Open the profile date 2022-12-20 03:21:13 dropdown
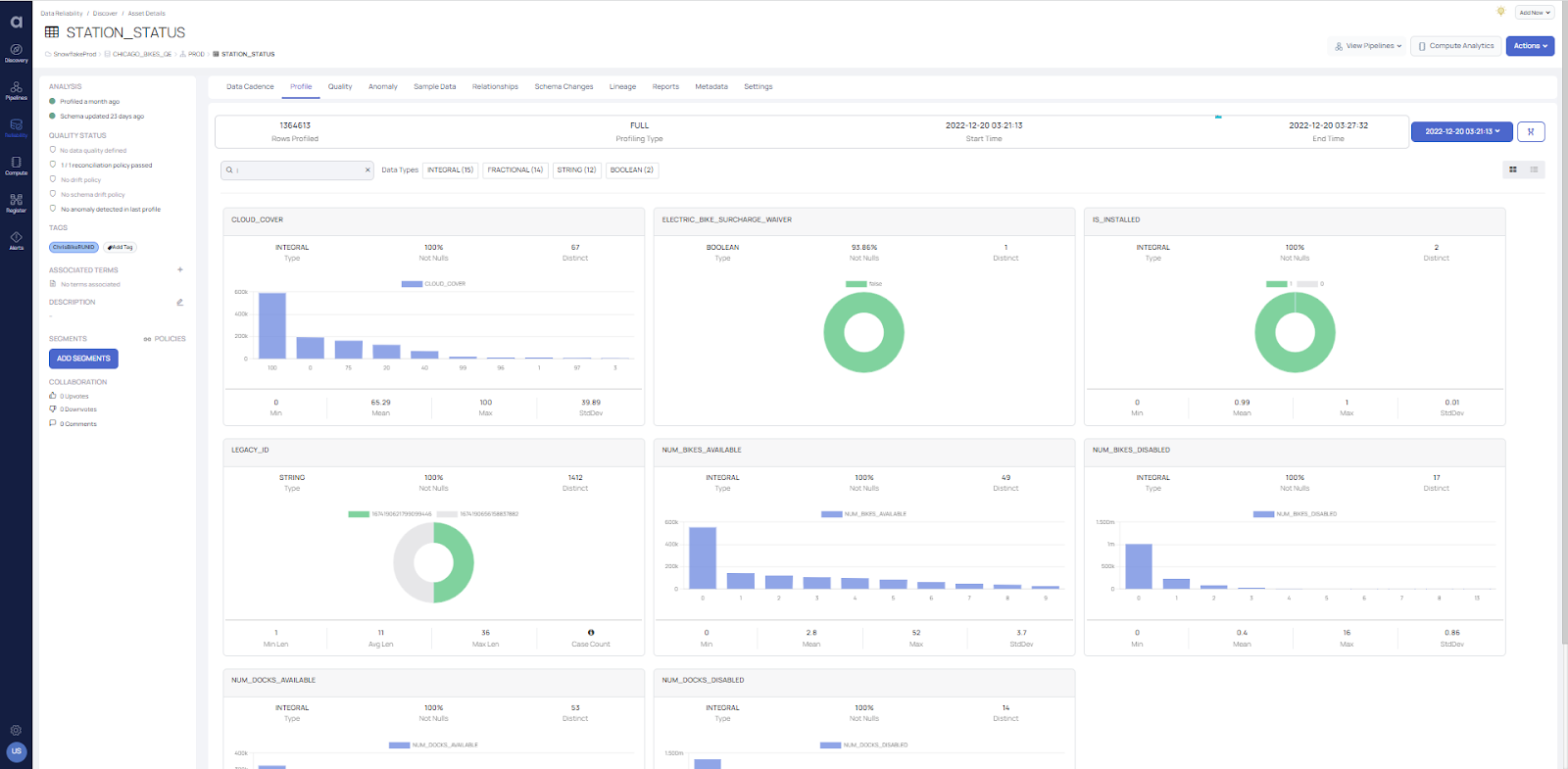 (x=1462, y=131)
